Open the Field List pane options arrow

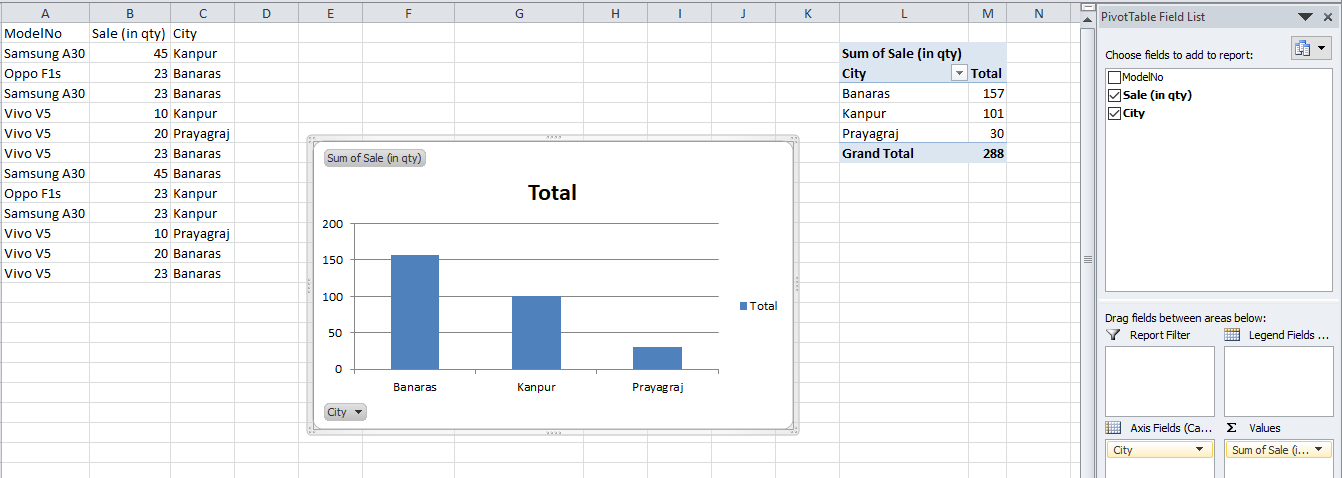1305,17
